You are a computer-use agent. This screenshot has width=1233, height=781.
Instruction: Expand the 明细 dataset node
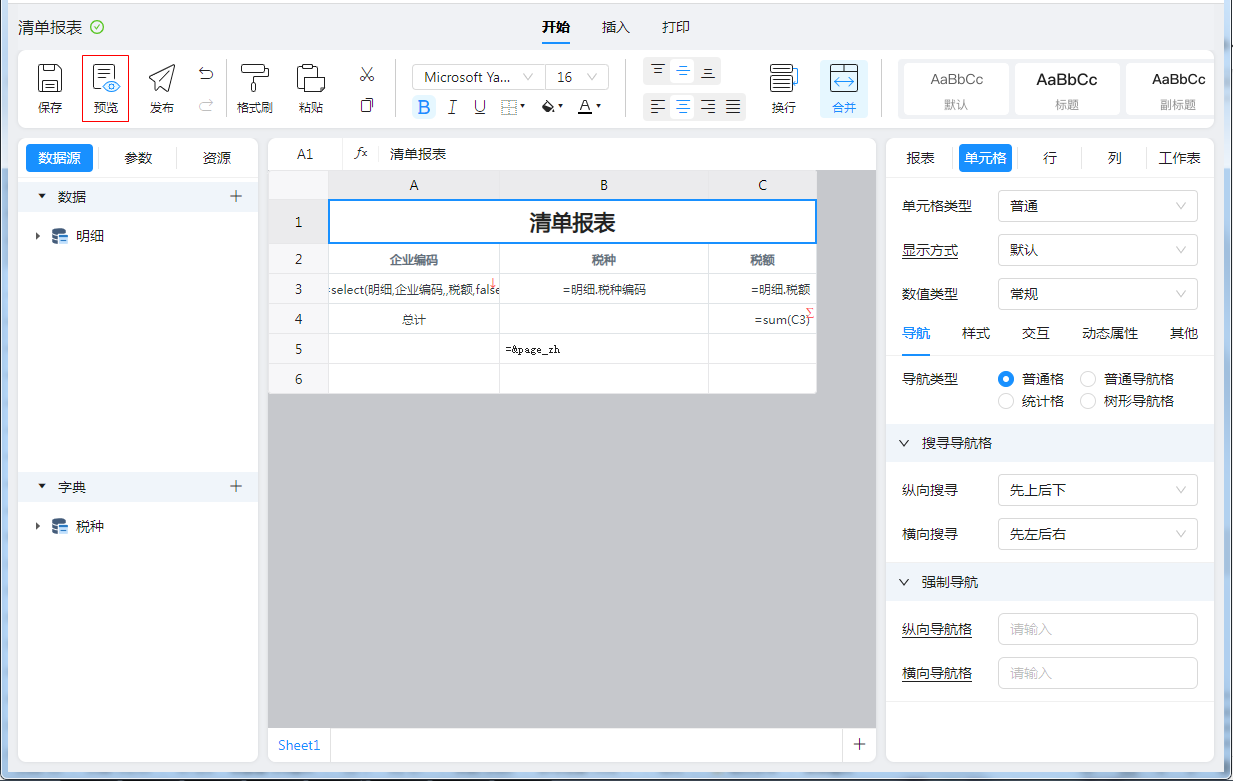point(38,237)
